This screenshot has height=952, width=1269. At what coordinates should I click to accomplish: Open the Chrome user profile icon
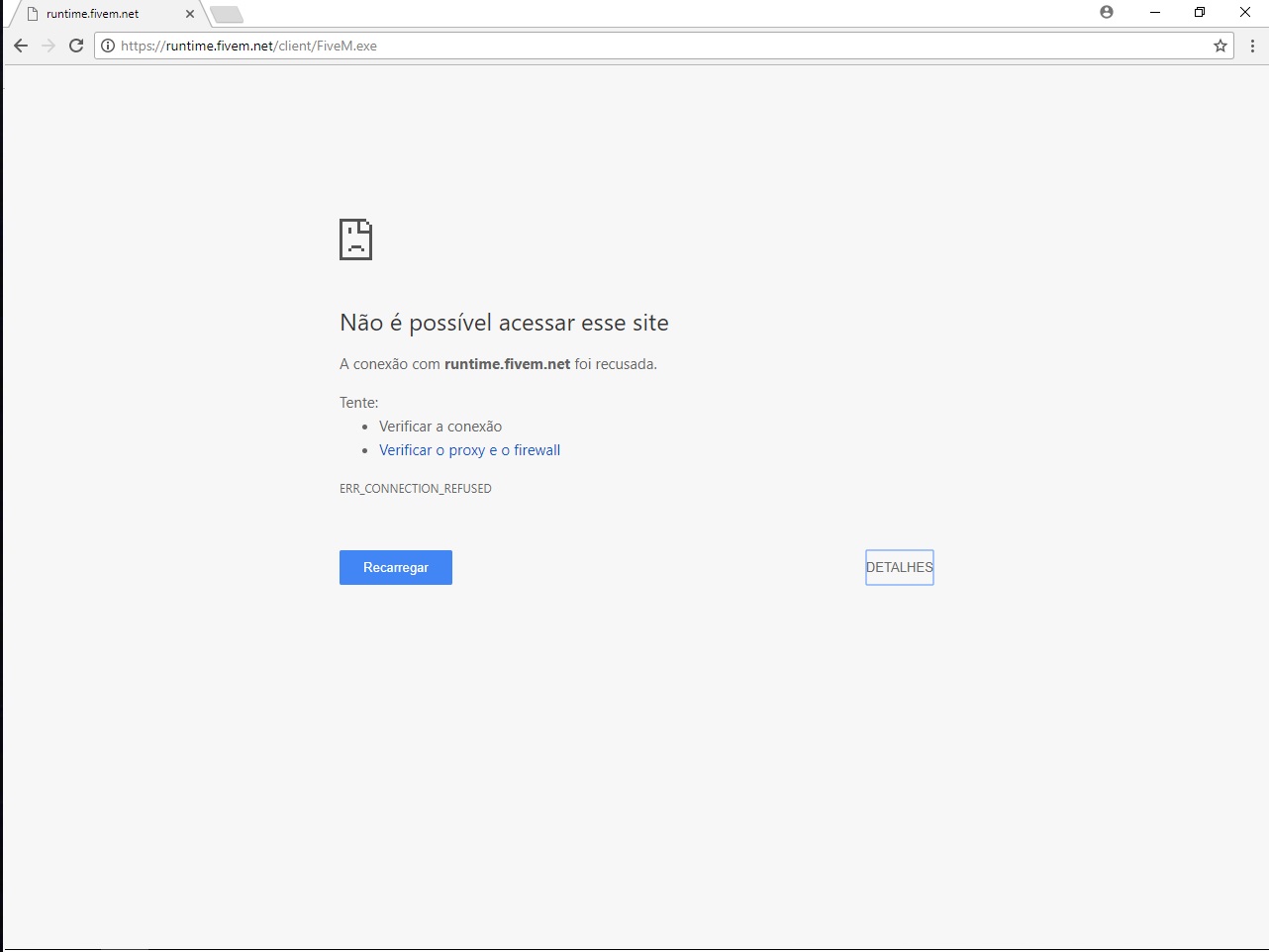1107,12
